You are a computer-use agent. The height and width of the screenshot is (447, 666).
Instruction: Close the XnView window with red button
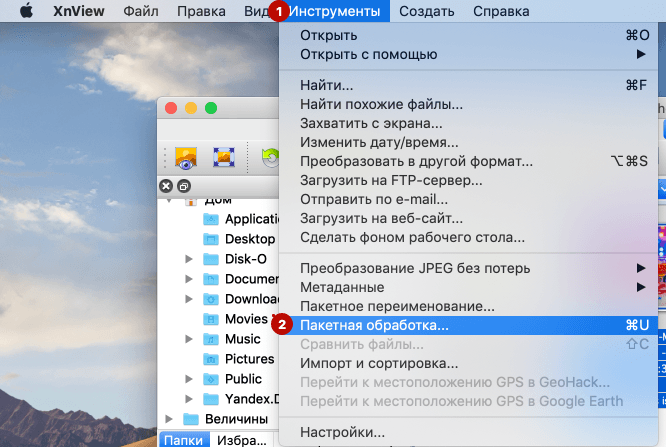[171, 108]
